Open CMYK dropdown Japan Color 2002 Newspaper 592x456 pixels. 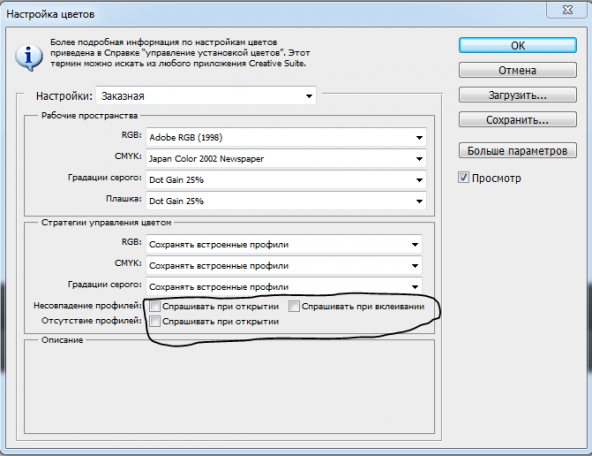pos(286,159)
